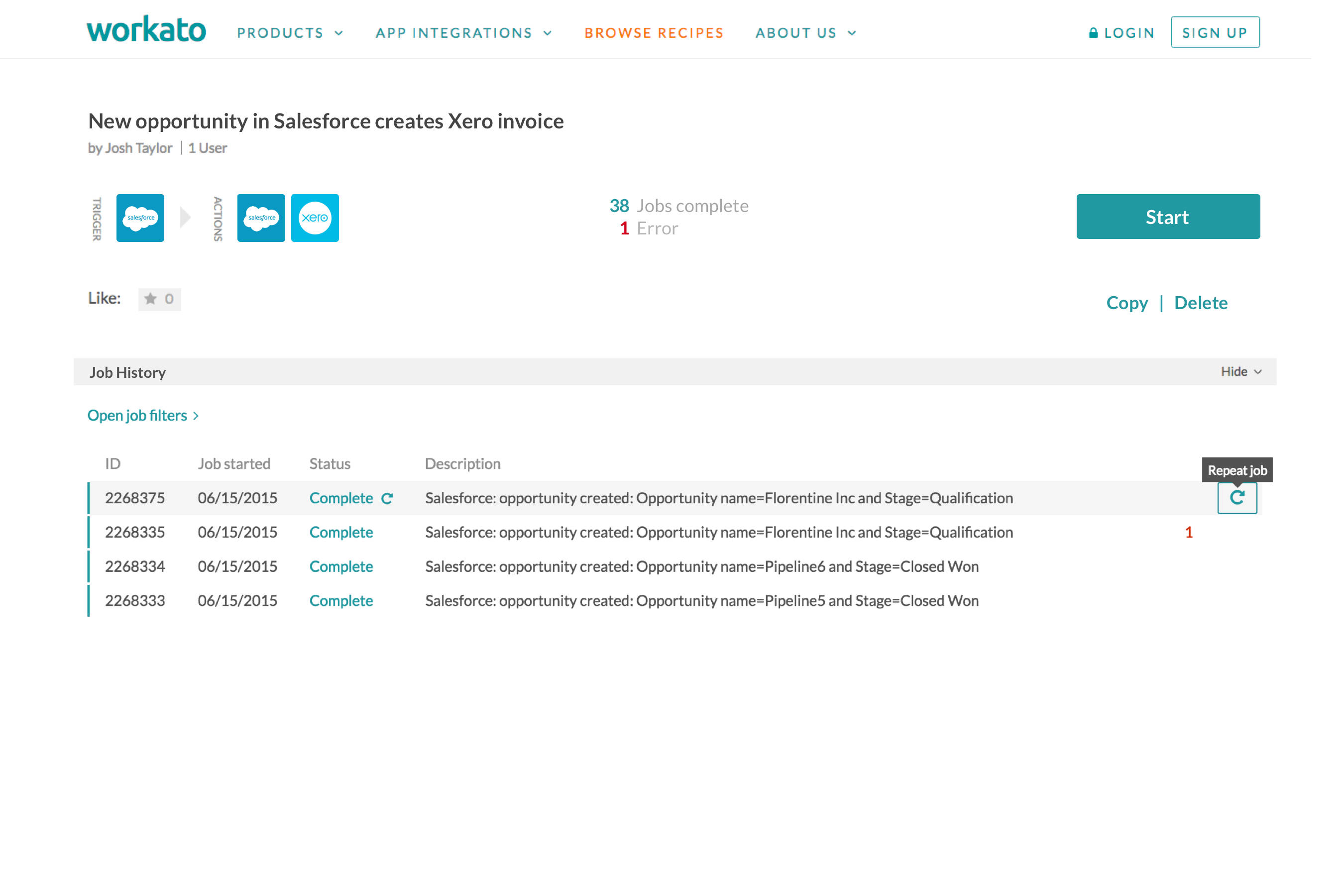Delete this recipe

tap(1201, 303)
